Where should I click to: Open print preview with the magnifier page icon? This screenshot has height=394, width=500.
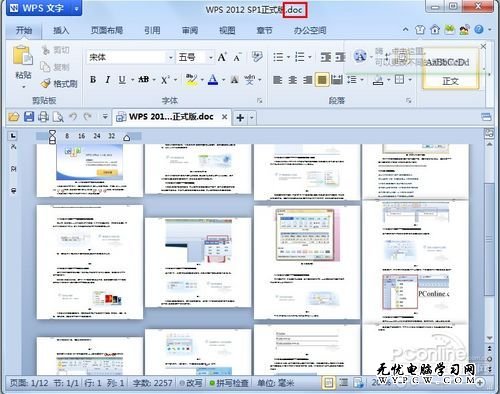[x=58, y=117]
